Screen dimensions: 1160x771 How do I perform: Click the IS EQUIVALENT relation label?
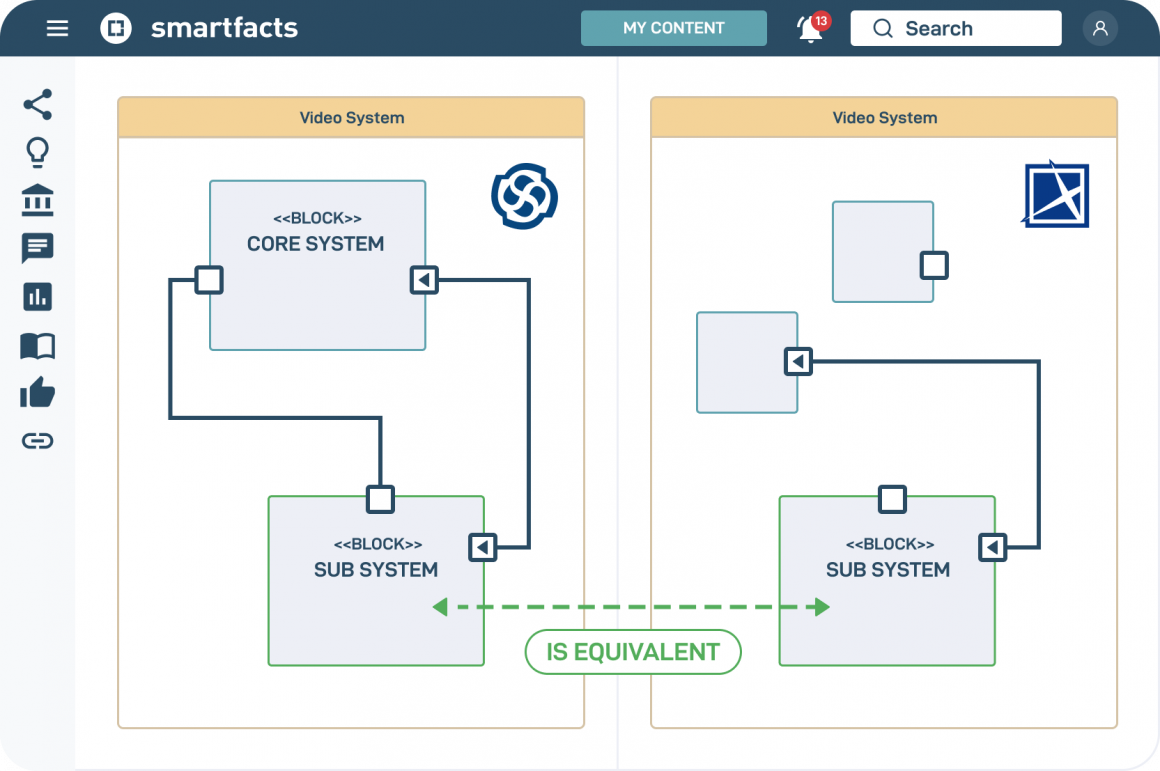coord(632,651)
